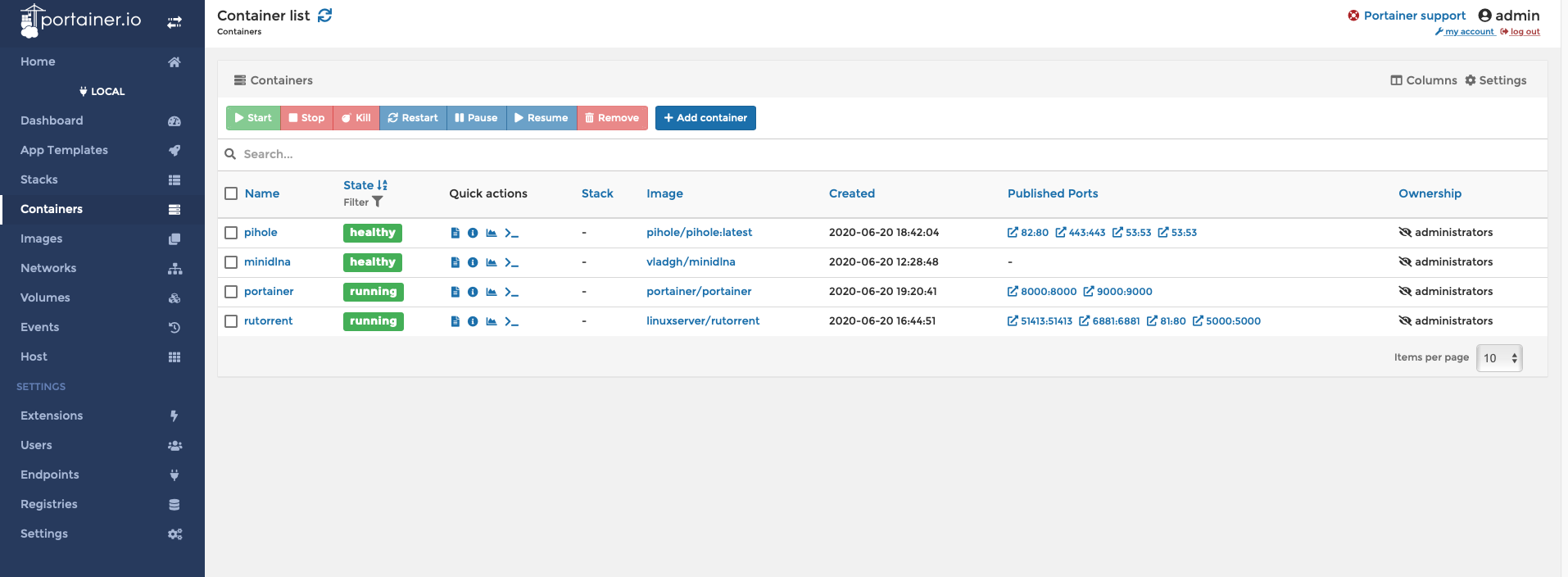1568x577 pixels.
Task: Click the Kill button
Action: point(356,118)
